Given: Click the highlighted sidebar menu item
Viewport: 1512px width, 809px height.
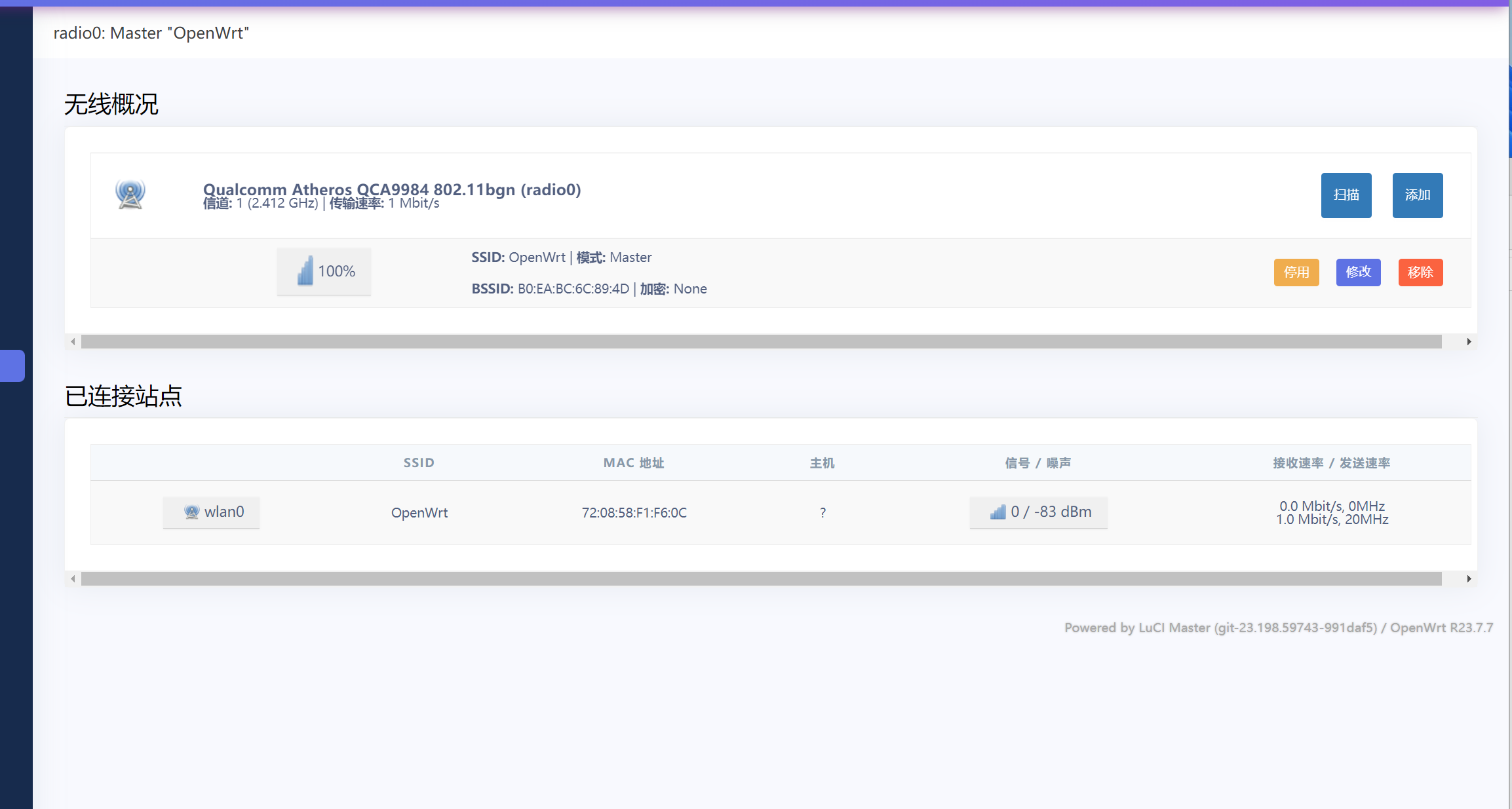Looking at the screenshot, I should [12, 366].
